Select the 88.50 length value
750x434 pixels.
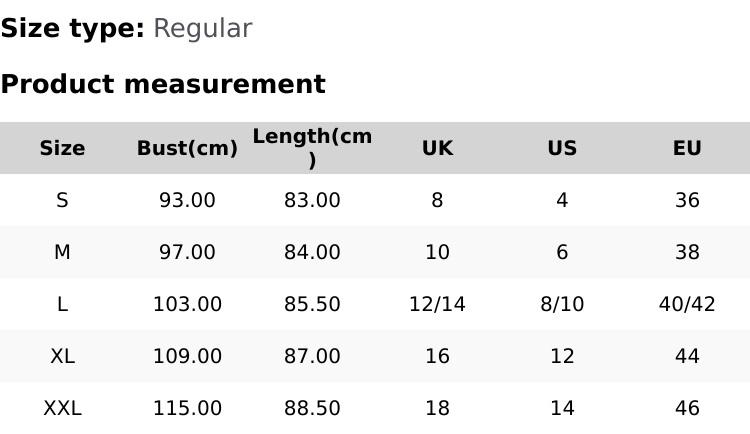(312, 408)
